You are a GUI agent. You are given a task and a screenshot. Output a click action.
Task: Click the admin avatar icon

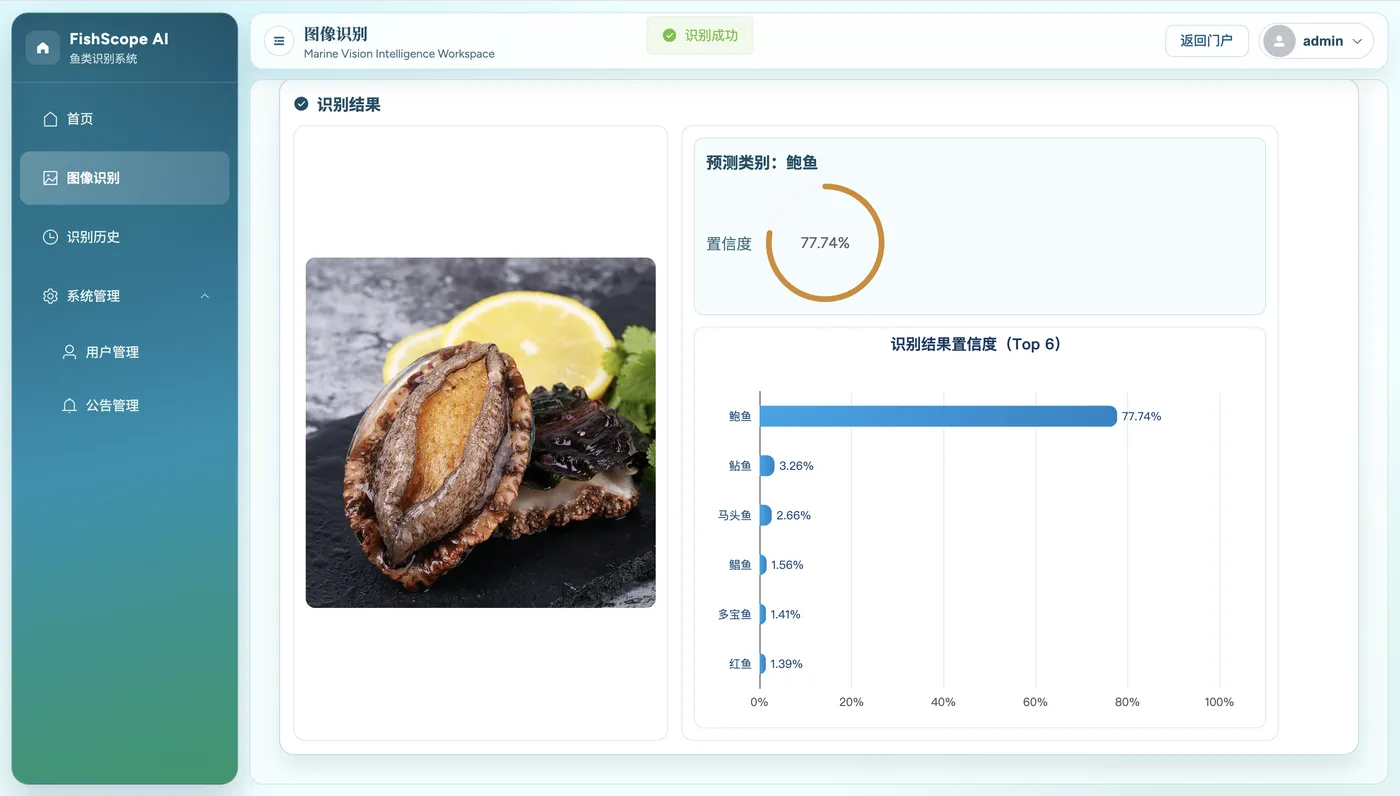[x=1278, y=41]
